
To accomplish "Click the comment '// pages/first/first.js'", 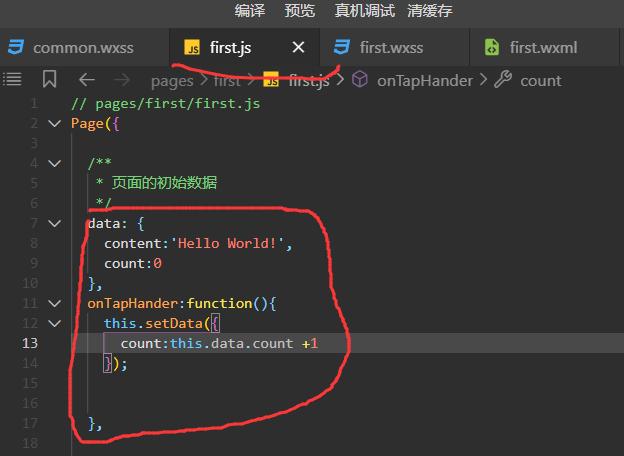I will click(x=166, y=104).
